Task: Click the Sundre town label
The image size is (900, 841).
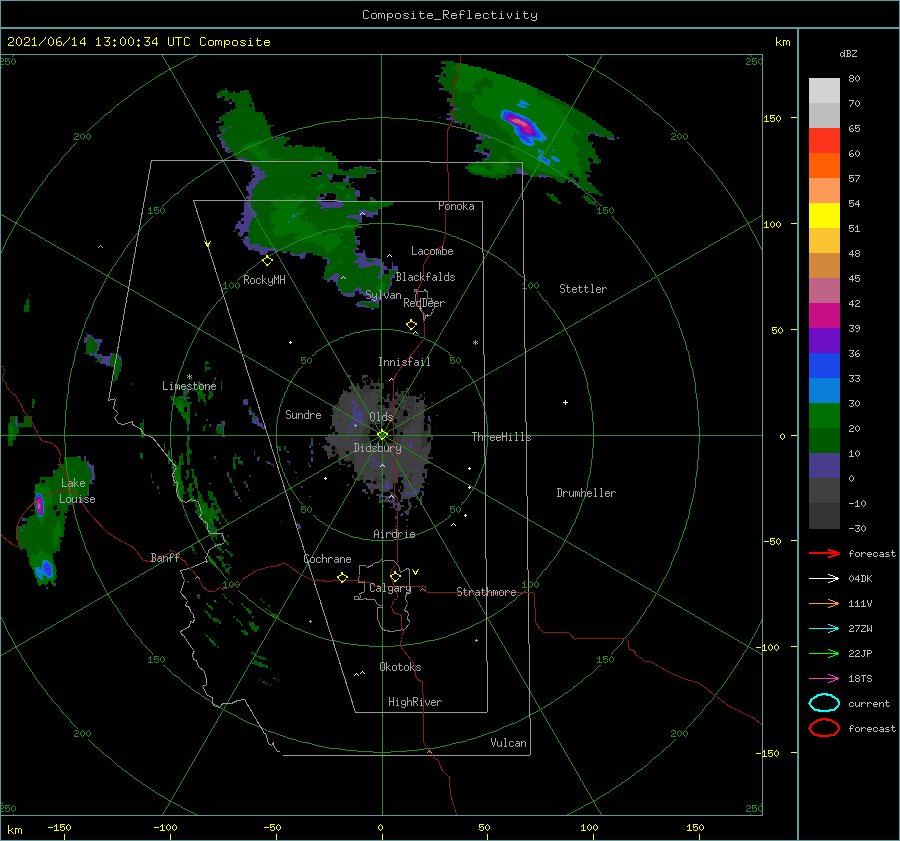Action: [303, 414]
